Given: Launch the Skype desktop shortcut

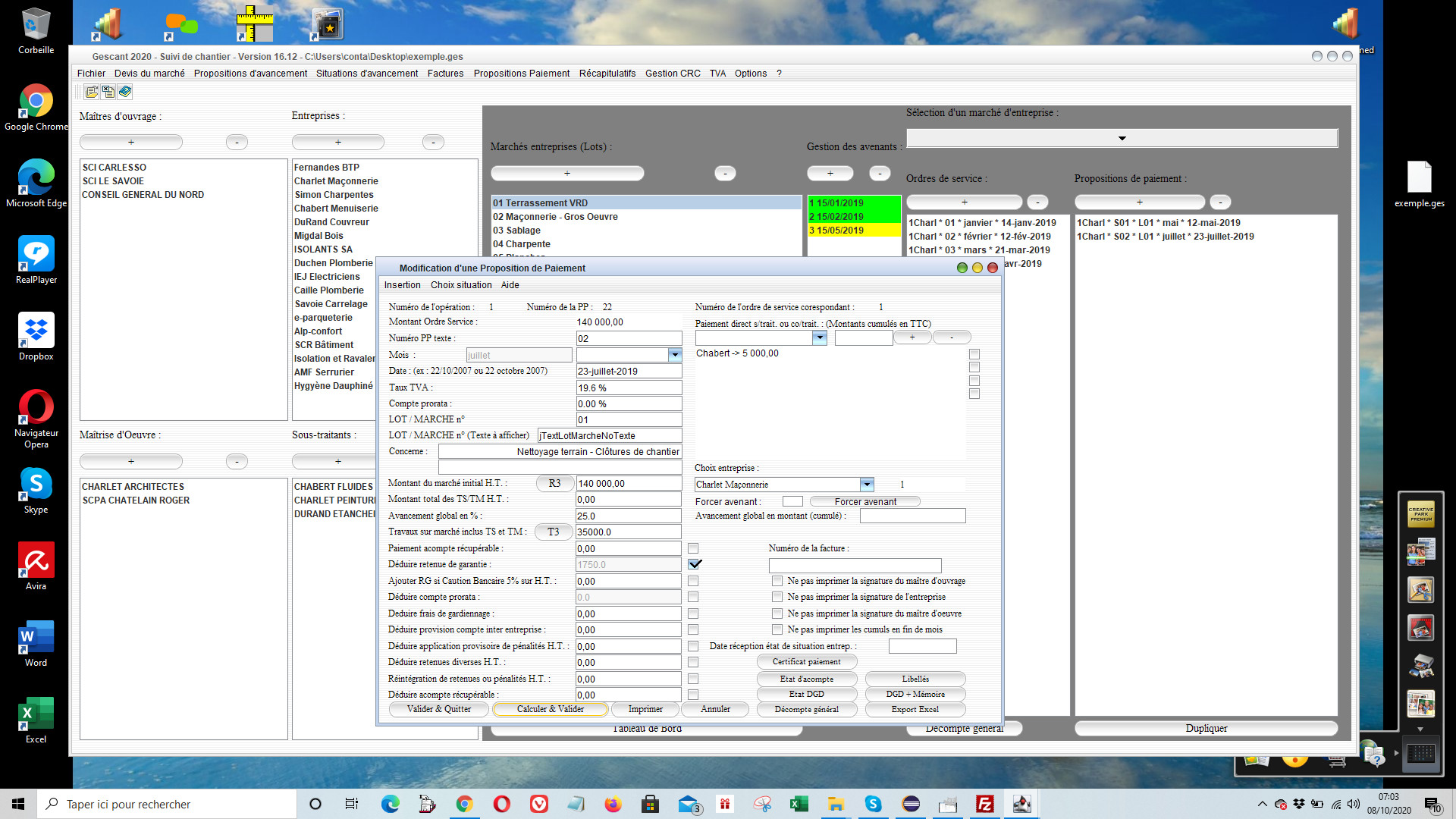Looking at the screenshot, I should (36, 491).
